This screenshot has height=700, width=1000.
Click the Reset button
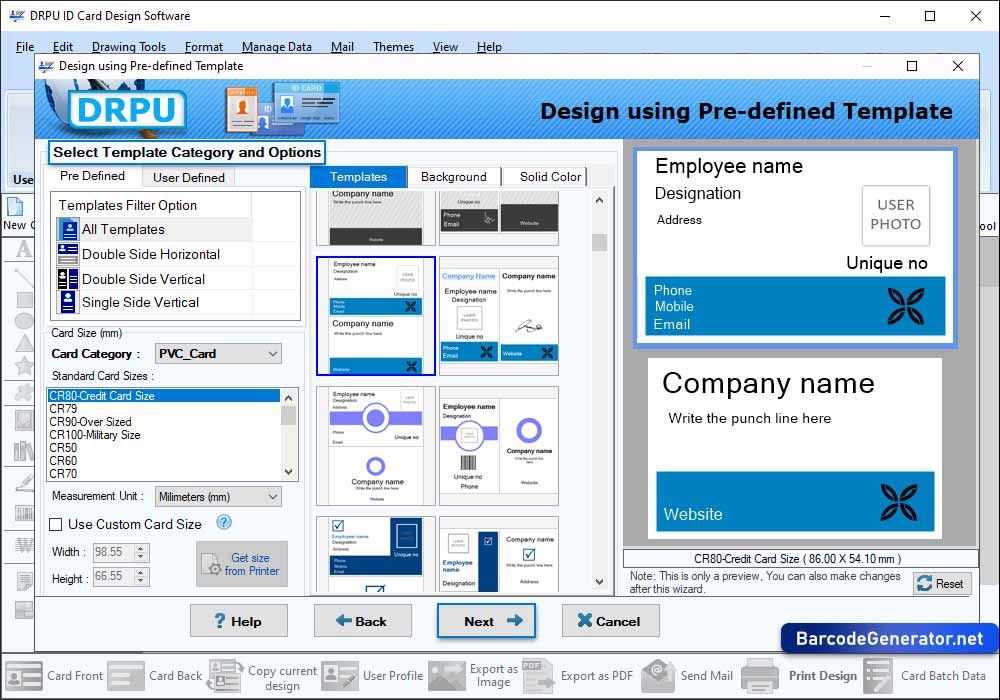(x=942, y=583)
